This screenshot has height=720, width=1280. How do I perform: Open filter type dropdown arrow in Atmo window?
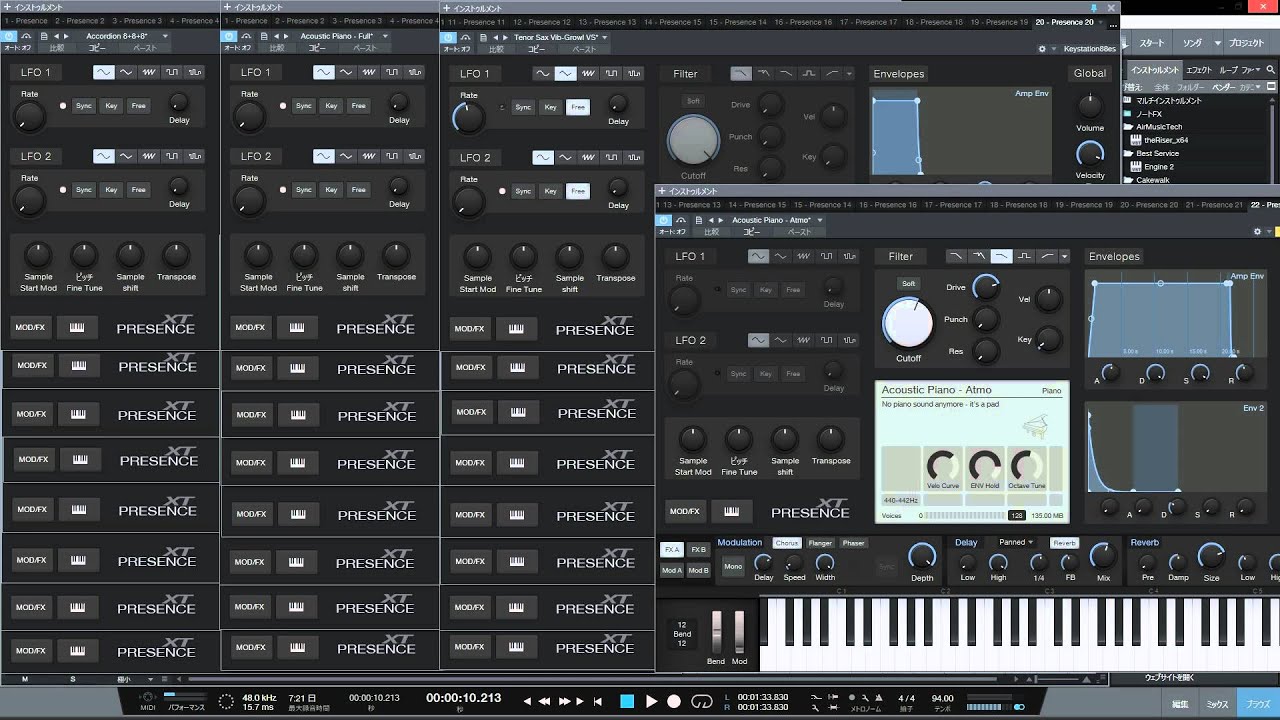(1064, 256)
